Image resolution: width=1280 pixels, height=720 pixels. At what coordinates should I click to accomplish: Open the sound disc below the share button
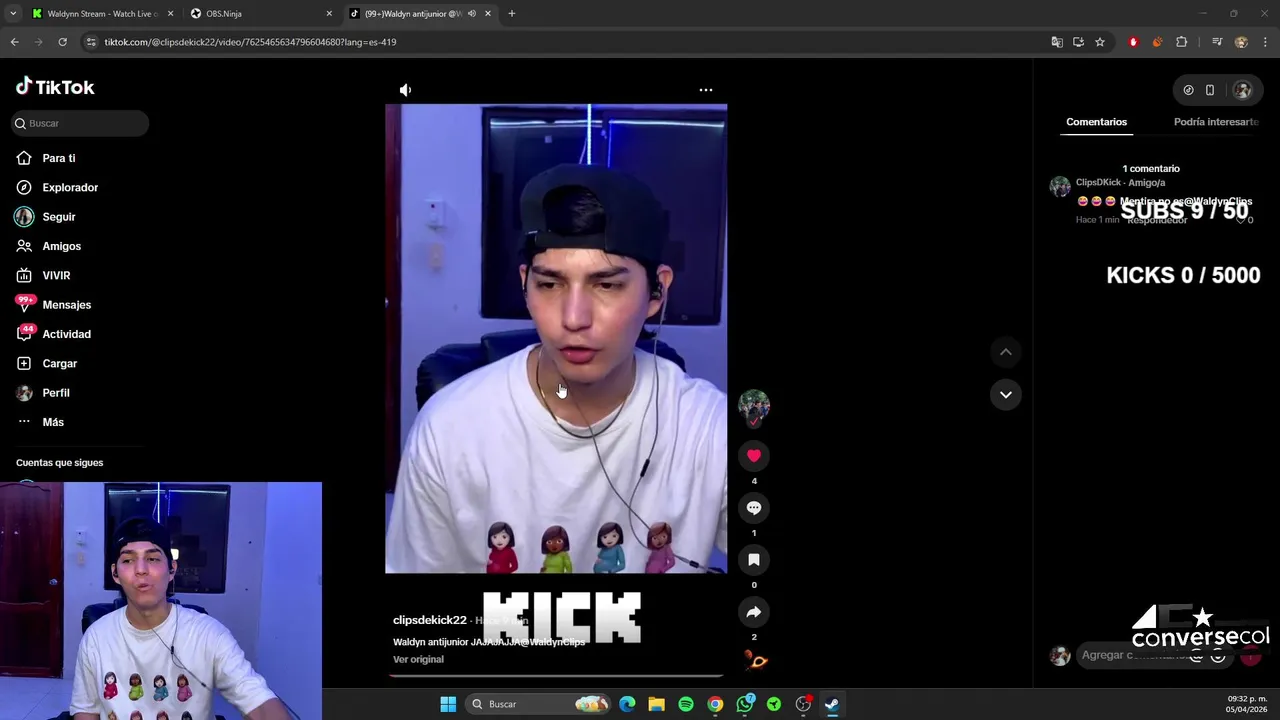click(x=756, y=660)
